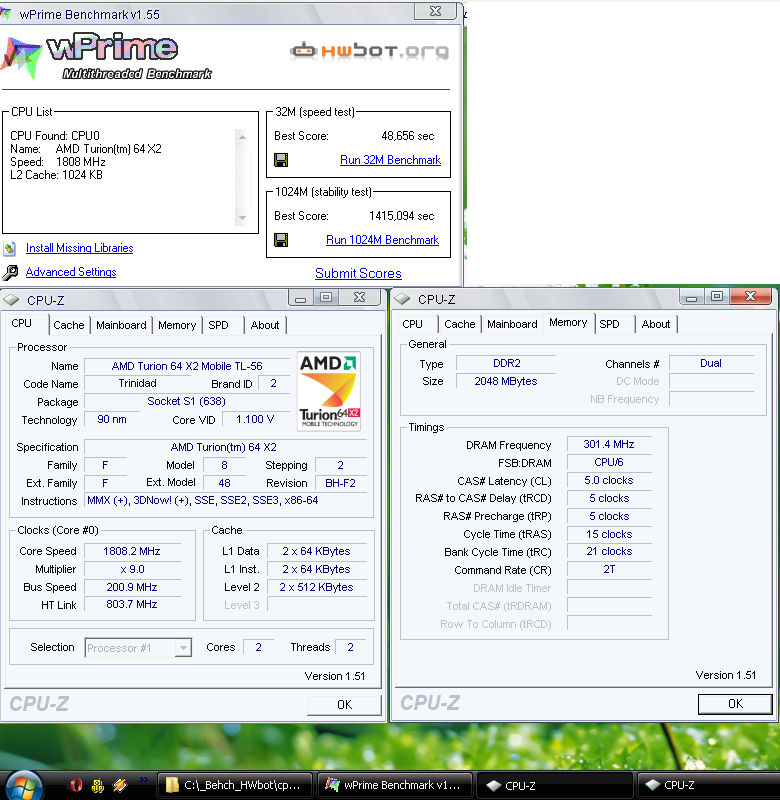
Task: Click the HT Link value 803.7 MHz
Action: pos(132,604)
